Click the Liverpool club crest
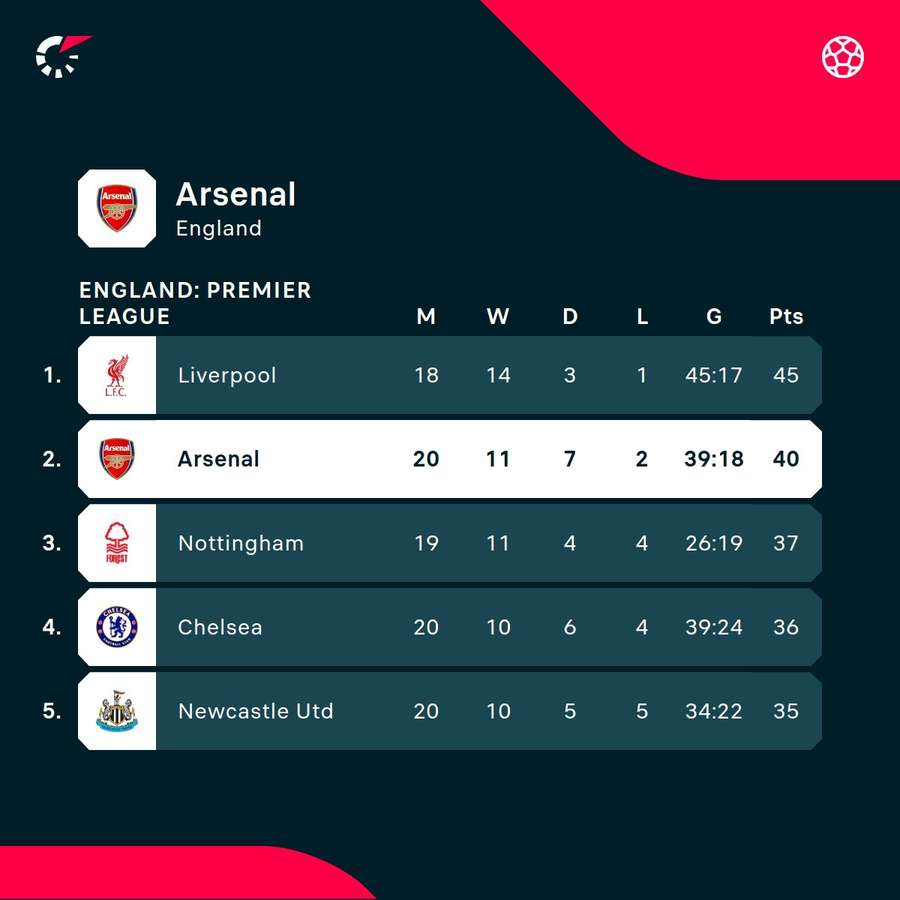This screenshot has width=900, height=900. (x=117, y=375)
